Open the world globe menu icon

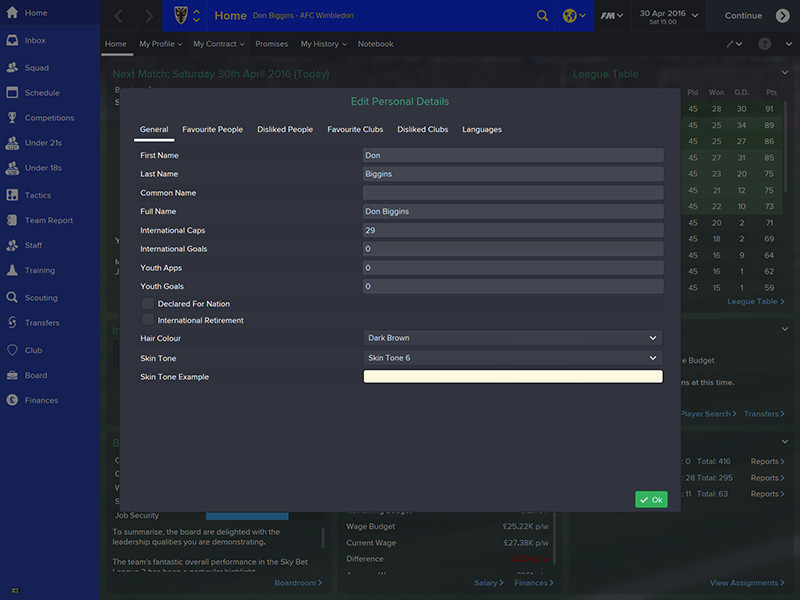tap(571, 16)
